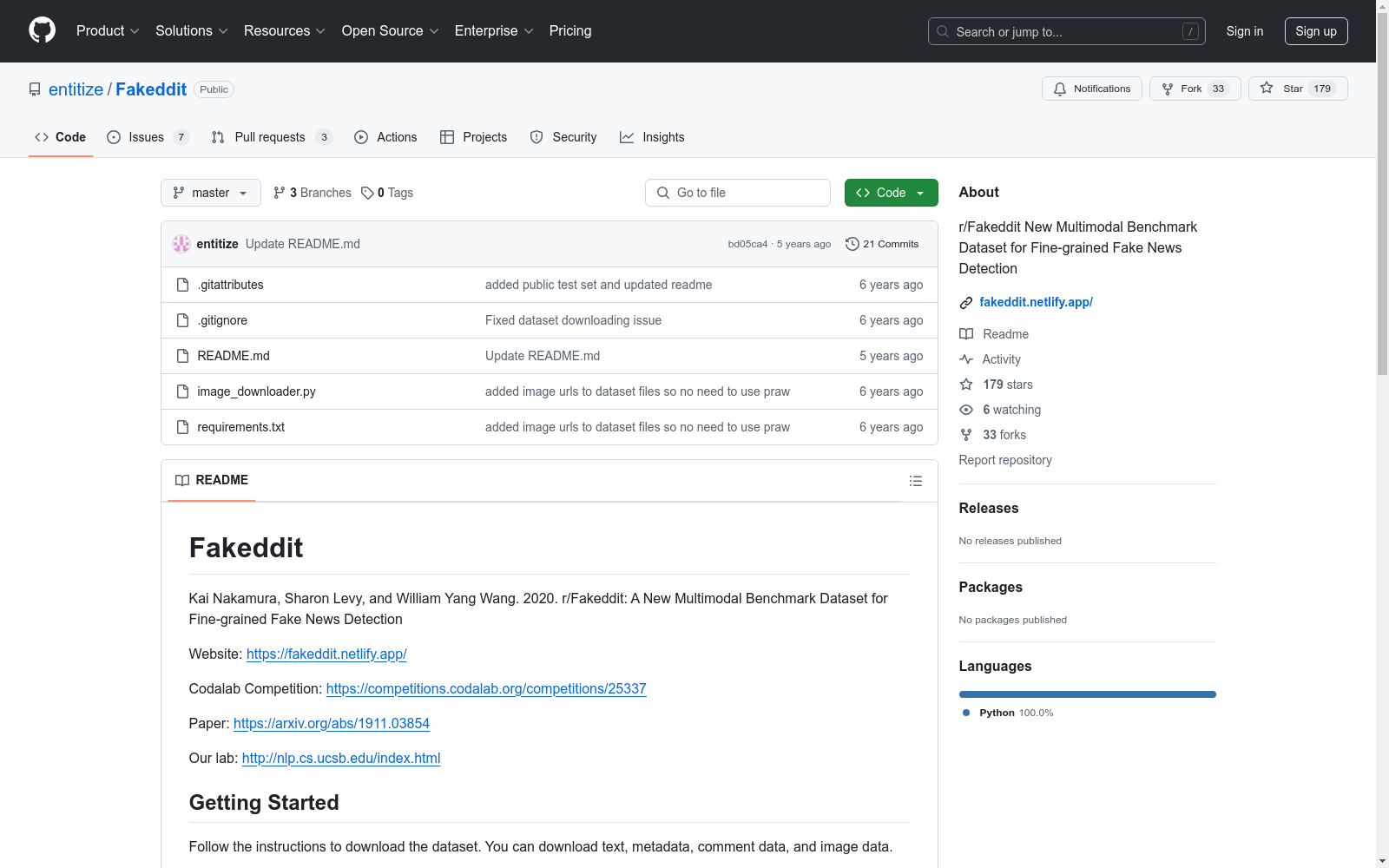Click the Python language color dot
The image size is (1389, 868).
[966, 713]
